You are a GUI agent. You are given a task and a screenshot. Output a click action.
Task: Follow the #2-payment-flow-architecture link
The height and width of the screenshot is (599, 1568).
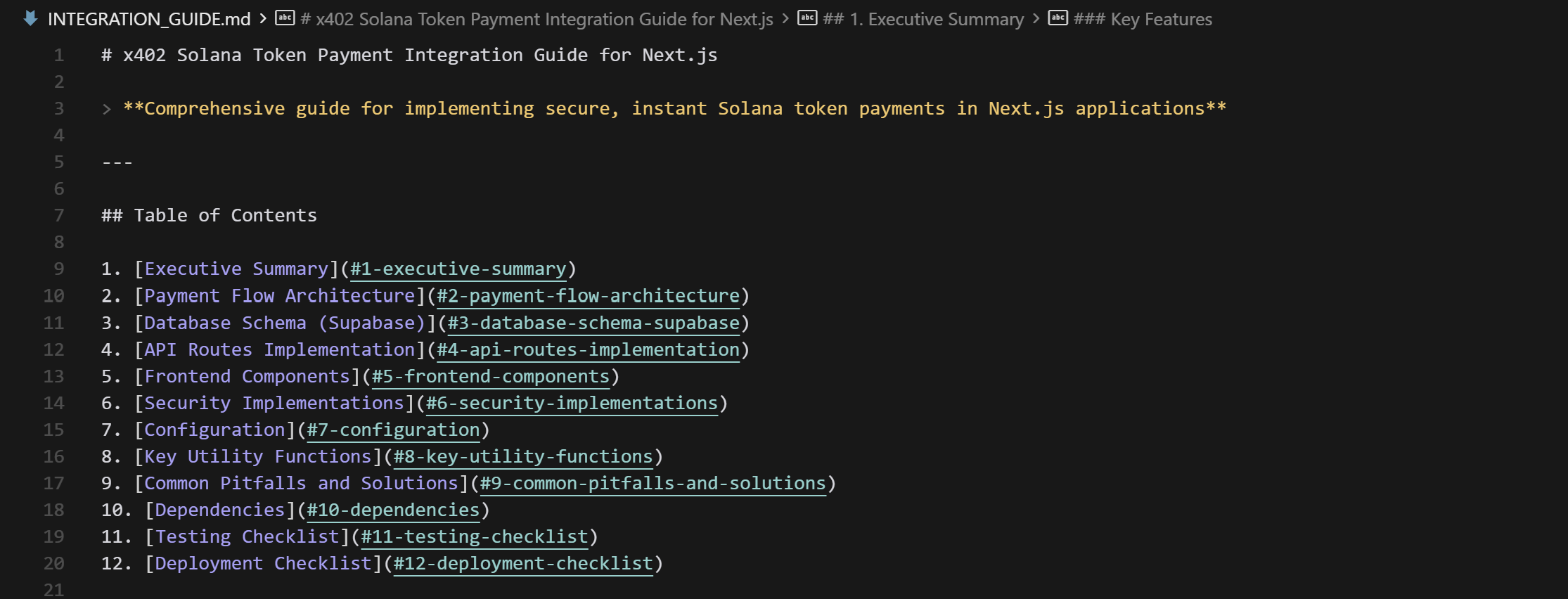point(588,296)
